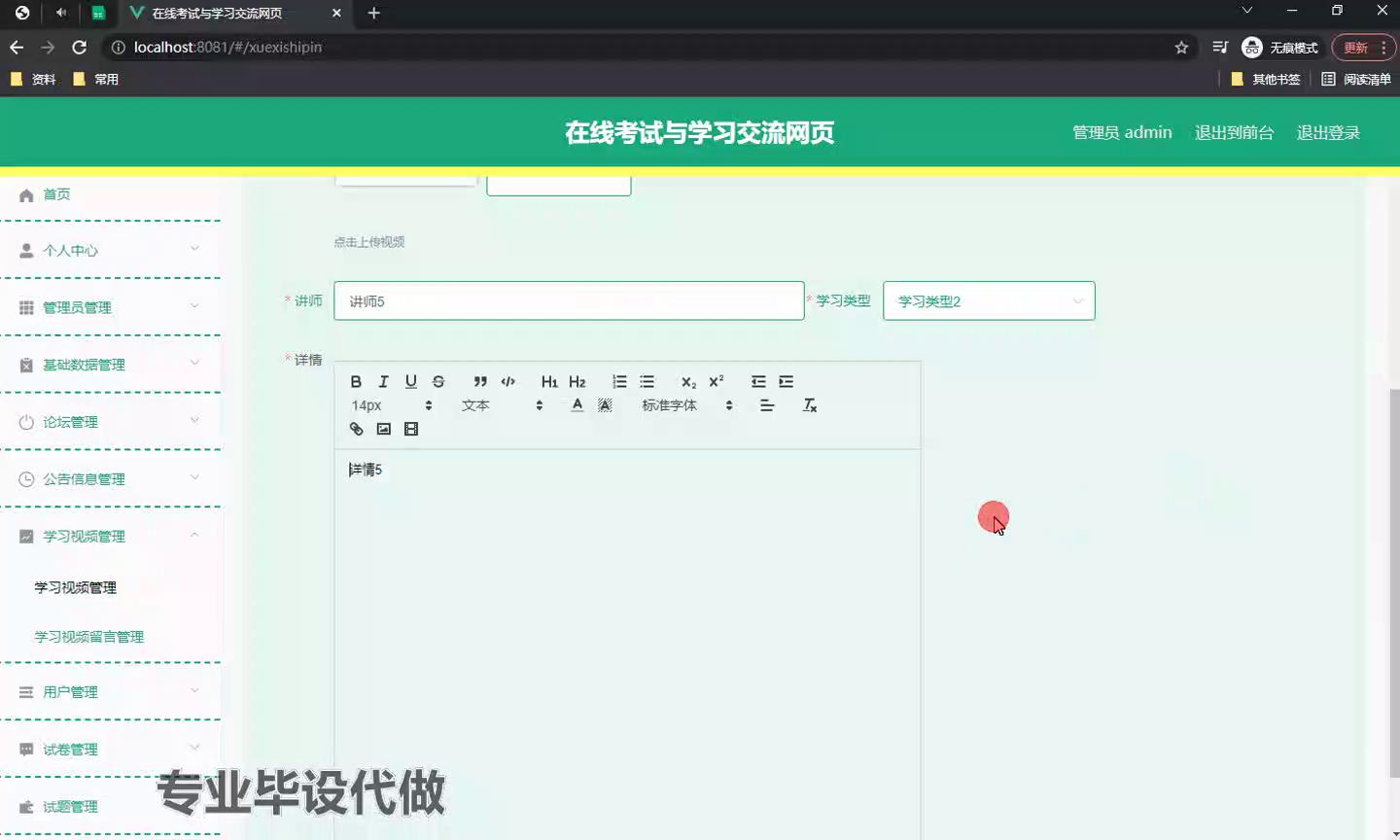Screen dimensions: 1400x840
Task: Select 首页 in the sidebar
Action: (56, 194)
